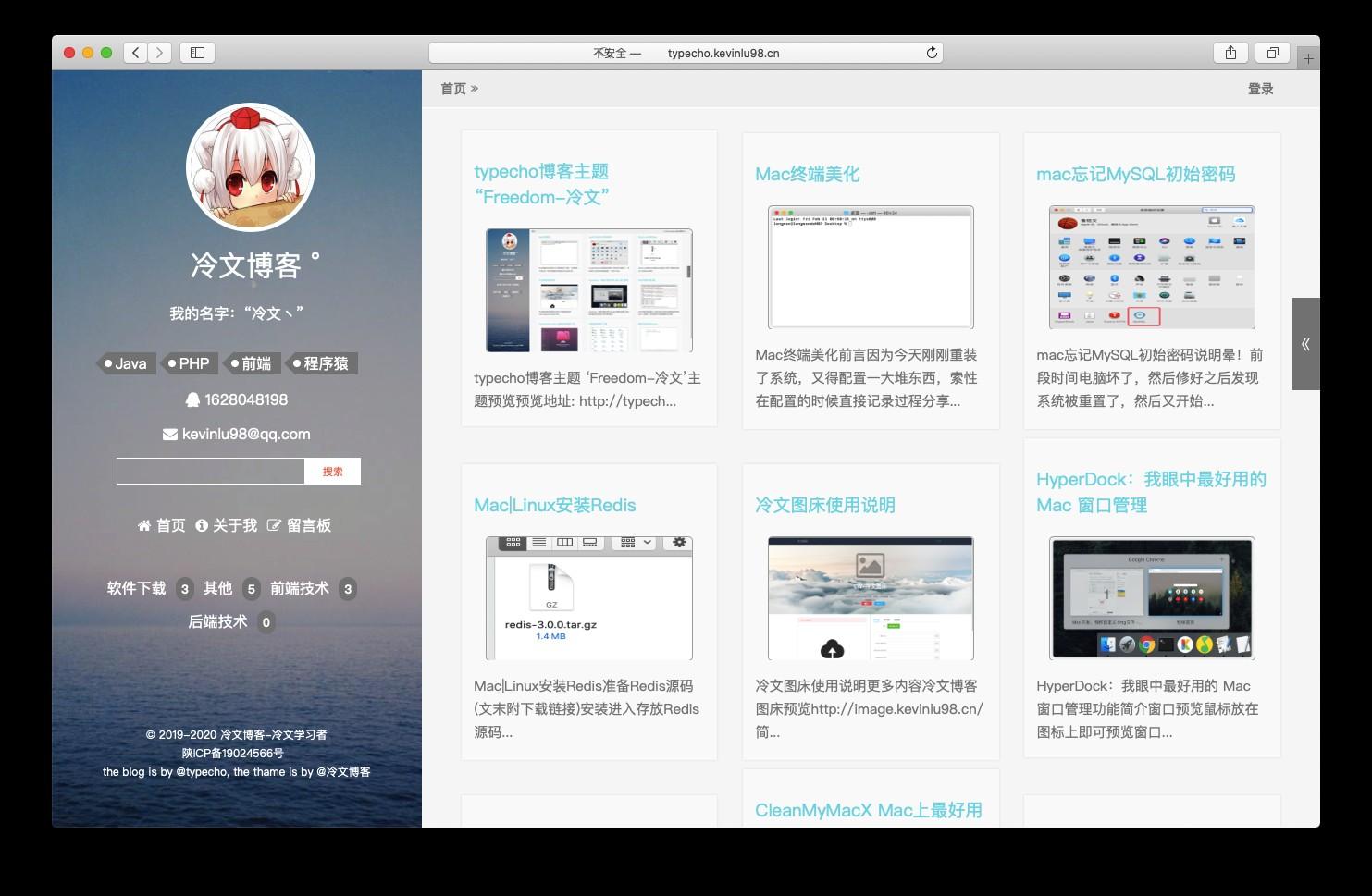1372x896 pixels.
Task: Click the 冷文图床 cloud image thumbnail
Action: click(871, 598)
